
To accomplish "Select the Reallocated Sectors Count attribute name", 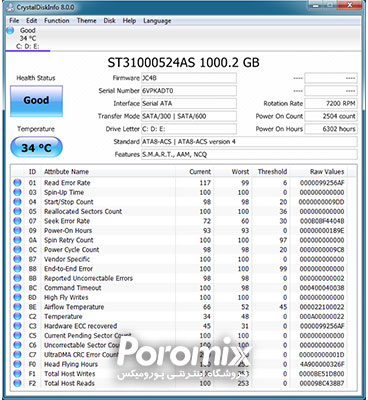I will [x=83, y=211].
